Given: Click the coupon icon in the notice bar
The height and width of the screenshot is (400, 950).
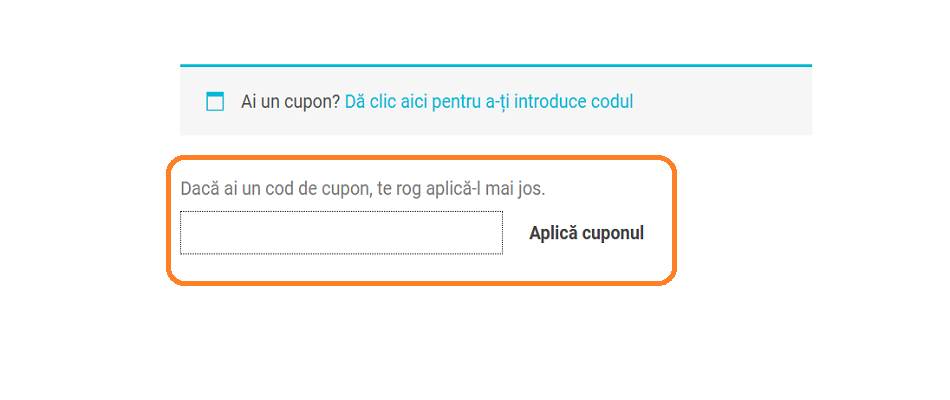Looking at the screenshot, I should tap(214, 101).
